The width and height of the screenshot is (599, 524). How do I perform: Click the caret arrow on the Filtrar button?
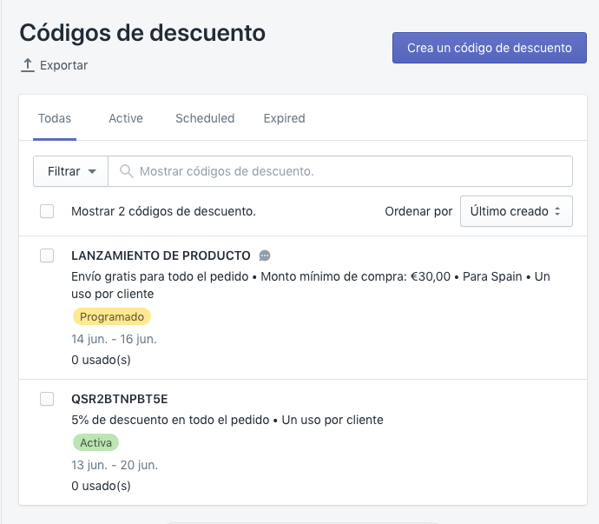click(x=92, y=171)
